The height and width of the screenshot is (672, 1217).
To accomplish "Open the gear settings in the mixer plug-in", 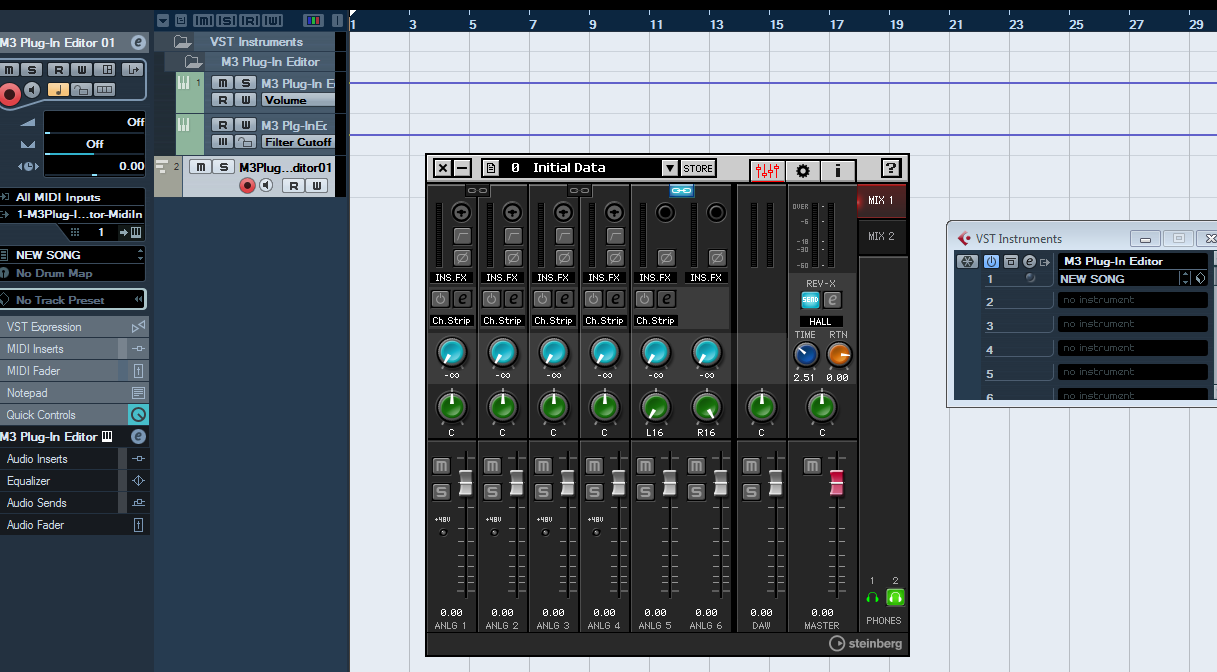I will (802, 169).
